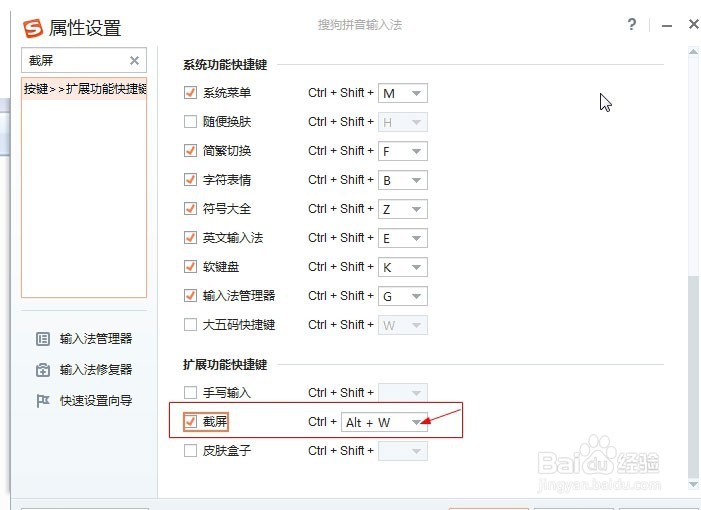Screen dimensions: 701x510
Task: Select the 按键>>扩展功能快捷键 search result
Action: (84, 89)
